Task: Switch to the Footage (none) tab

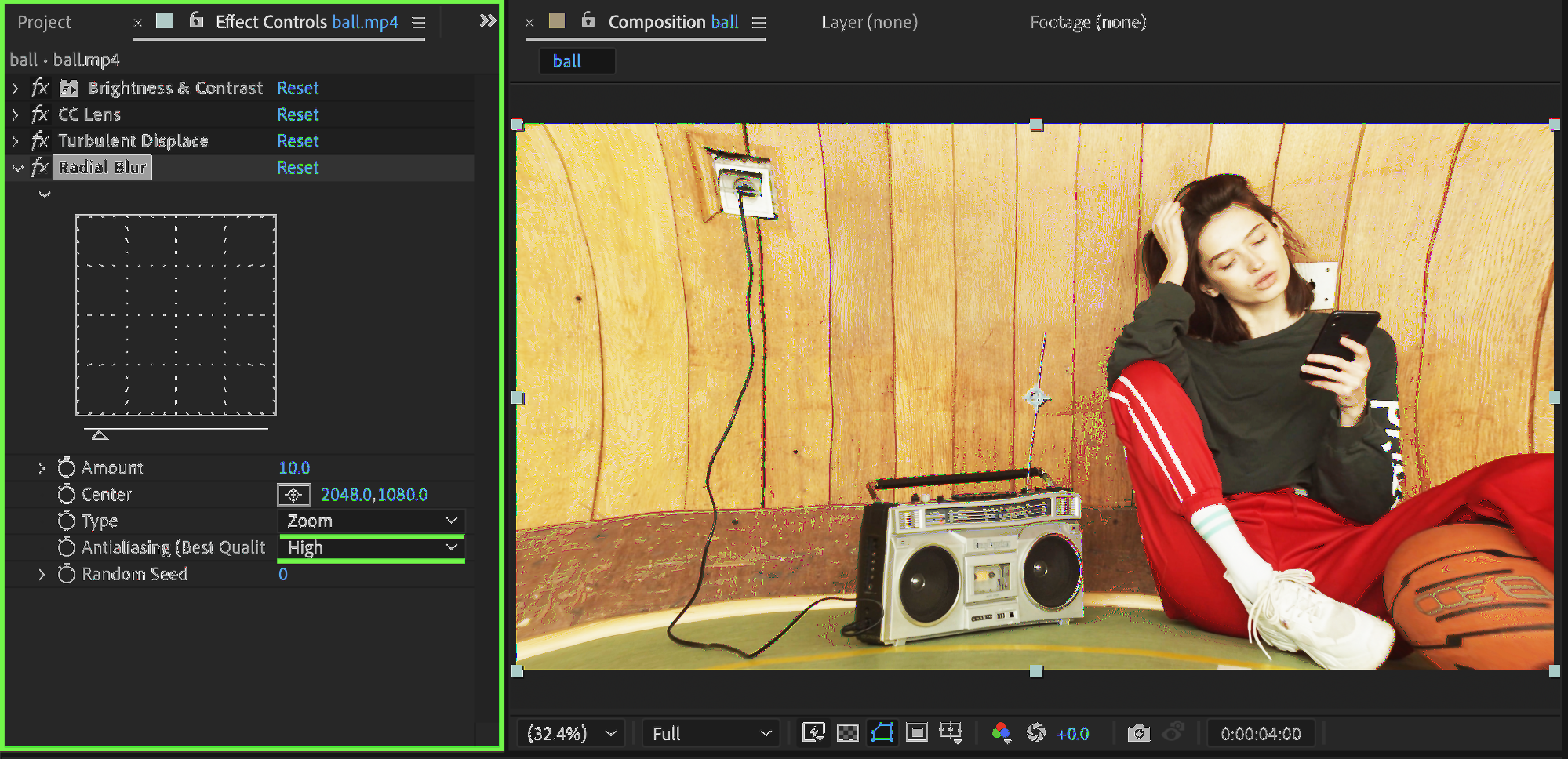Action: coord(1087,22)
